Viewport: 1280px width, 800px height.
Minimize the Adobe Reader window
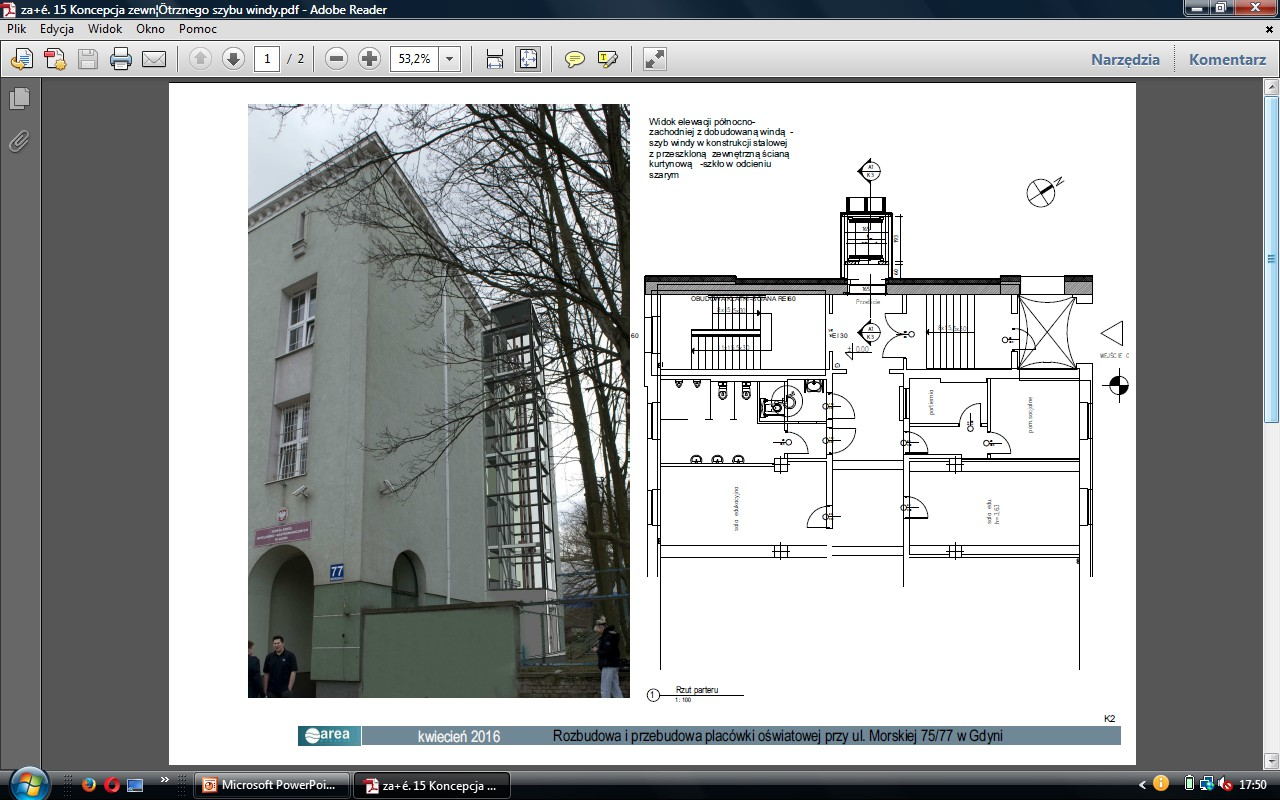[x=1196, y=7]
